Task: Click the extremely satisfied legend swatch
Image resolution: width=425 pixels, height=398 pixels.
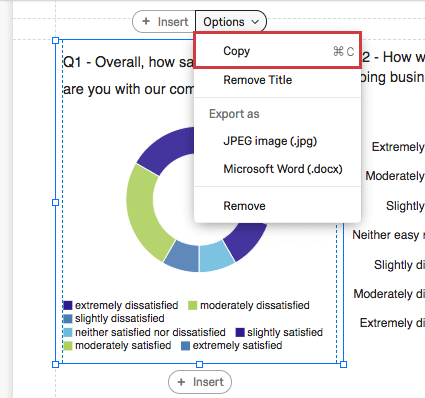Action: point(185,346)
